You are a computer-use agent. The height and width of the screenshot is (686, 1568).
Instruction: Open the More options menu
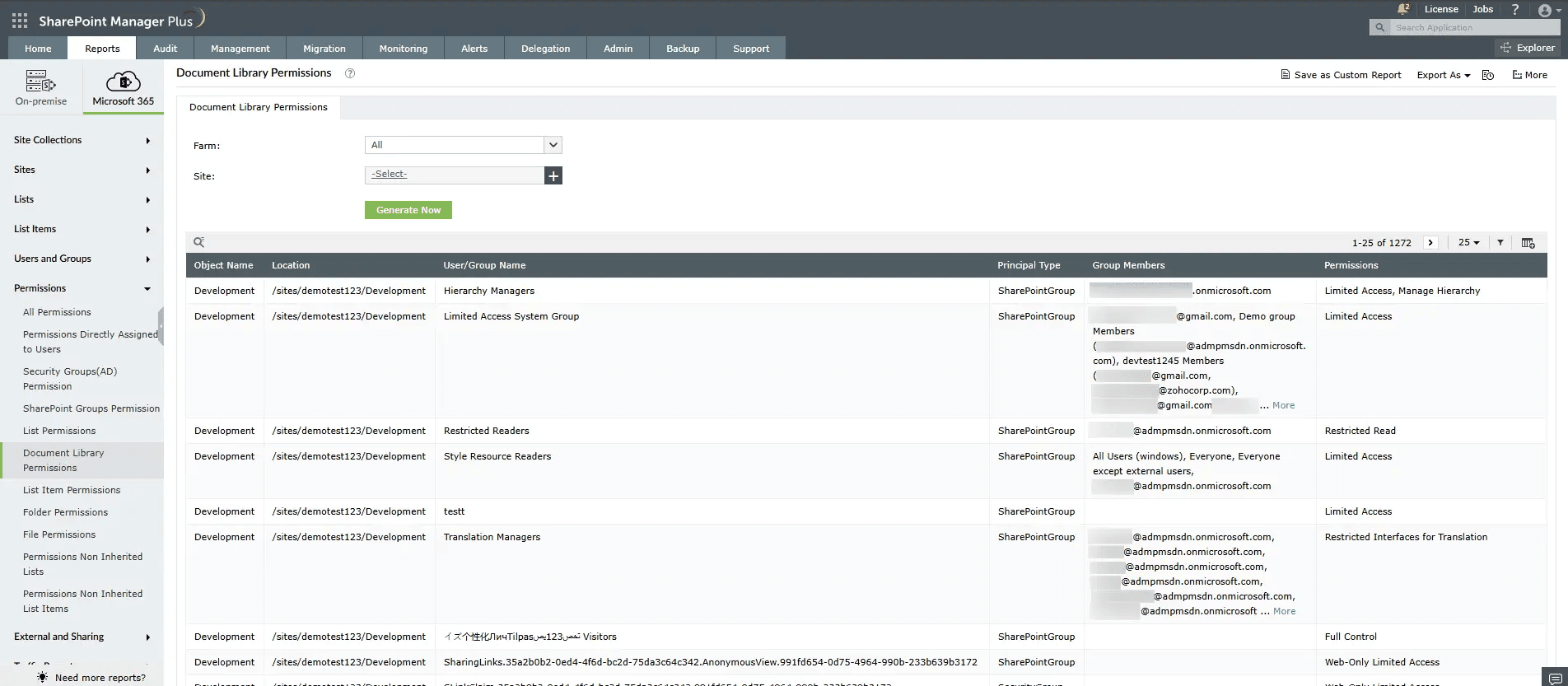click(x=1529, y=75)
